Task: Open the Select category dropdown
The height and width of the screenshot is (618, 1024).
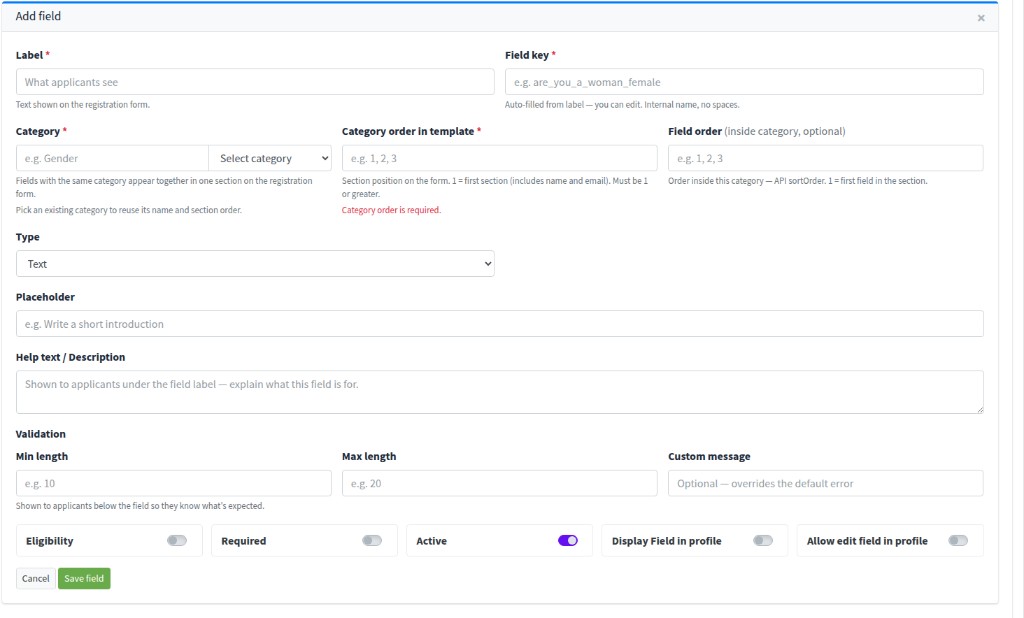Action: pos(270,158)
